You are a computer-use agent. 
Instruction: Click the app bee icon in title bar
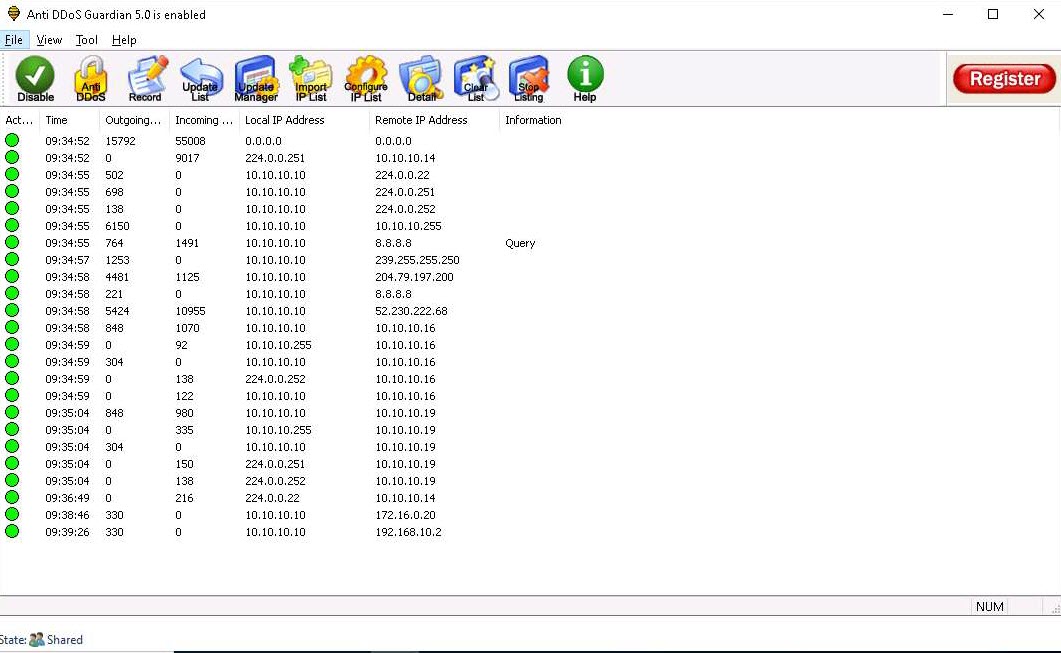click(14, 14)
